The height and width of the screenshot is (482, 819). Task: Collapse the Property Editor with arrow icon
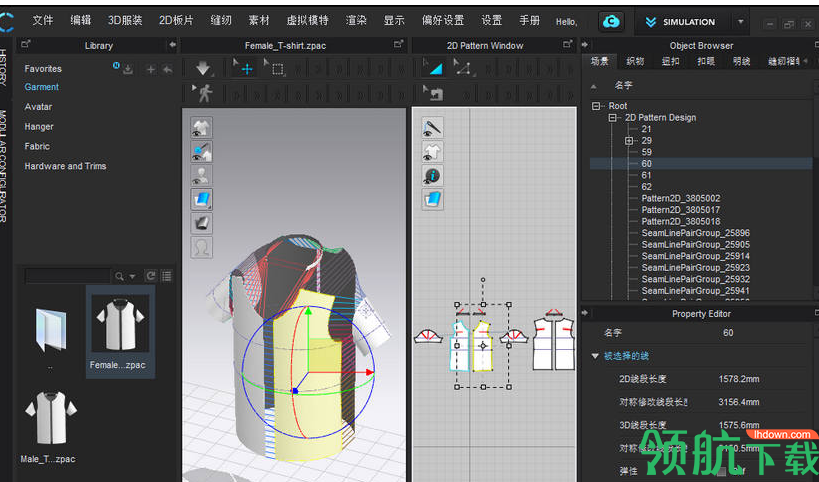(584, 313)
